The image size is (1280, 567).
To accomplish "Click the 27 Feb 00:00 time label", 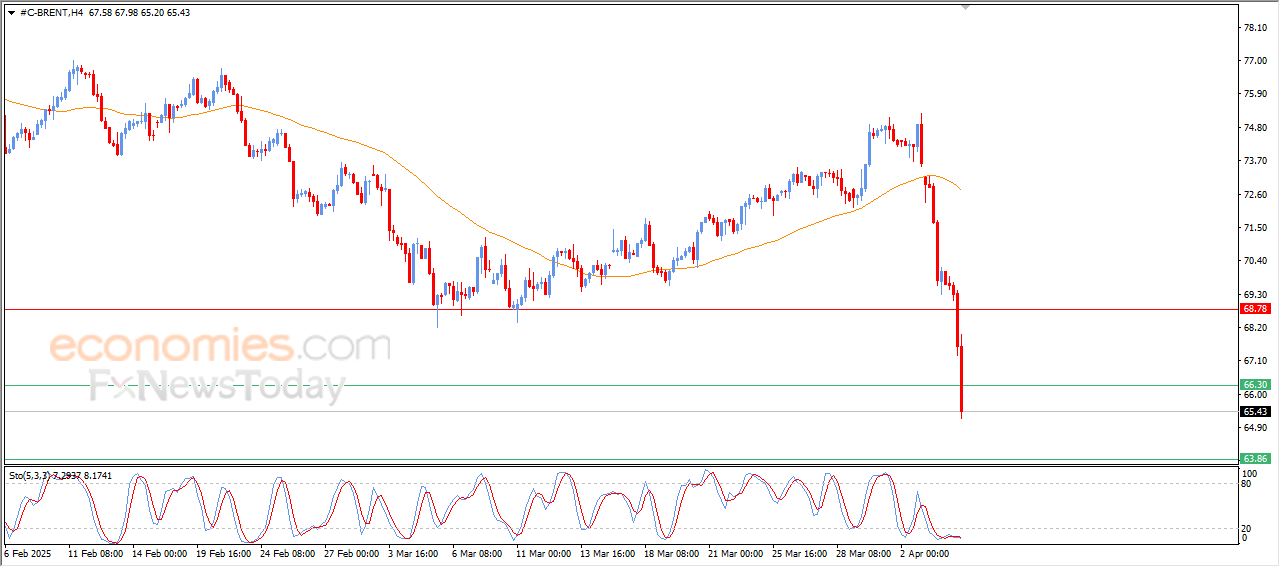I will click(x=351, y=552).
